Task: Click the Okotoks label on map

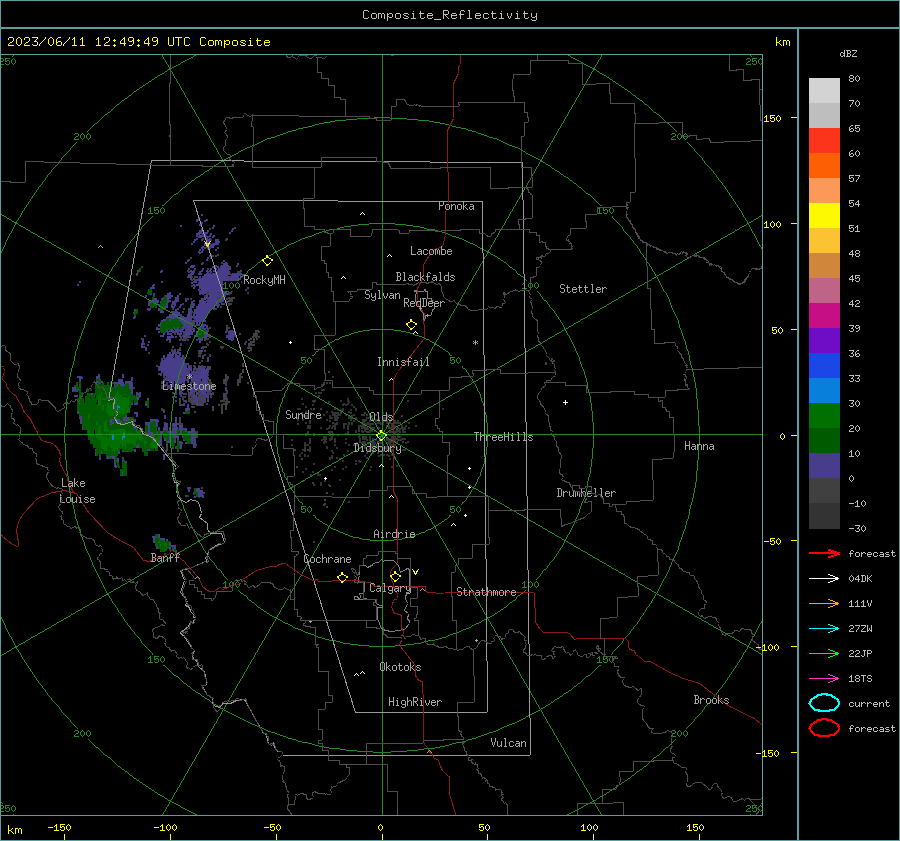Action: [x=400, y=667]
